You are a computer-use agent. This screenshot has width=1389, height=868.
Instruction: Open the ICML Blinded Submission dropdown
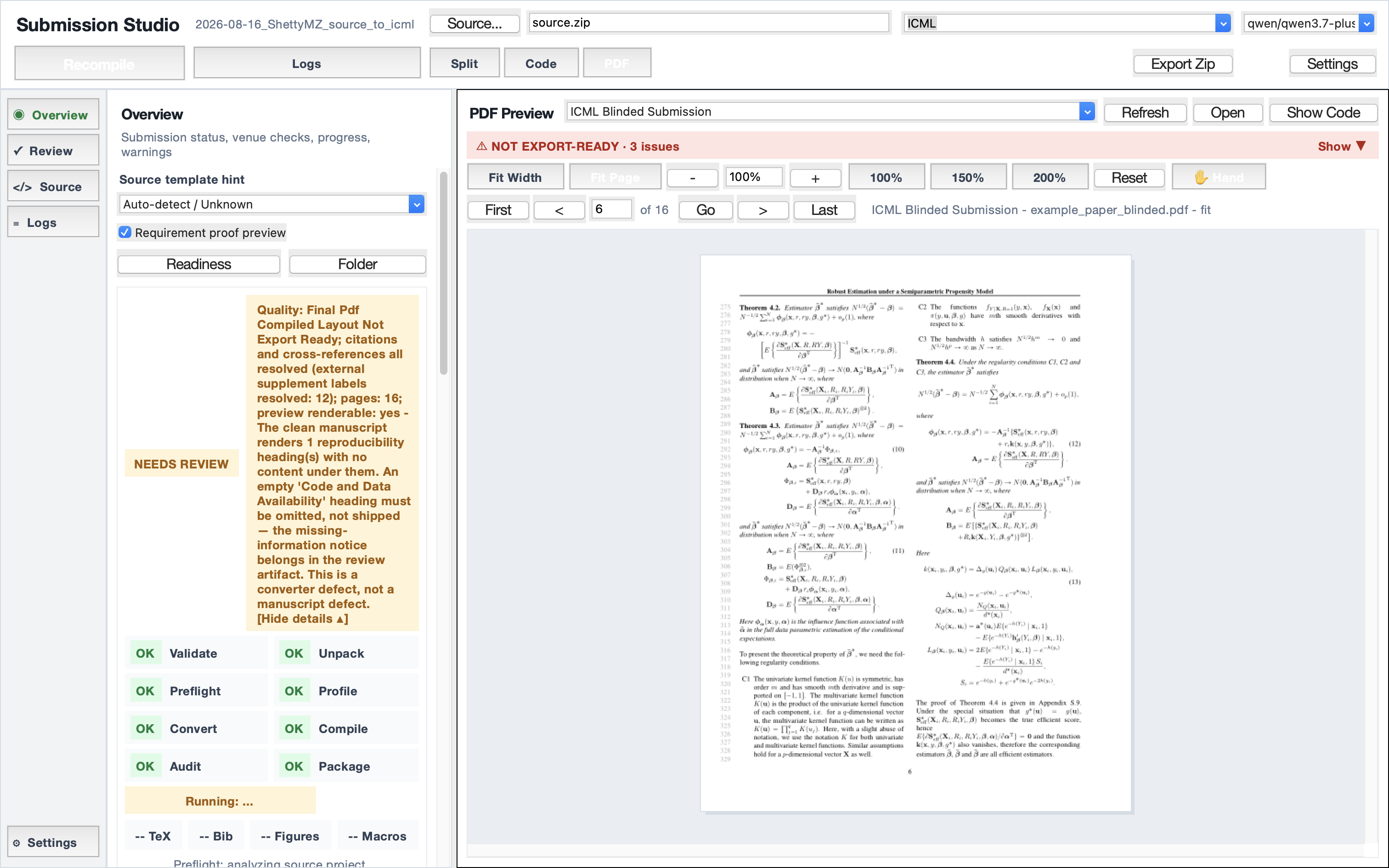click(x=830, y=111)
